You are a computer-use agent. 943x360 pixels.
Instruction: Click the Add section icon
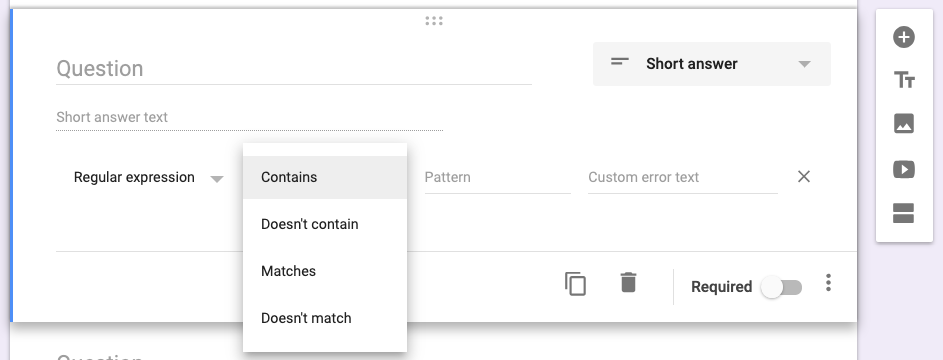pyautogui.click(x=904, y=213)
